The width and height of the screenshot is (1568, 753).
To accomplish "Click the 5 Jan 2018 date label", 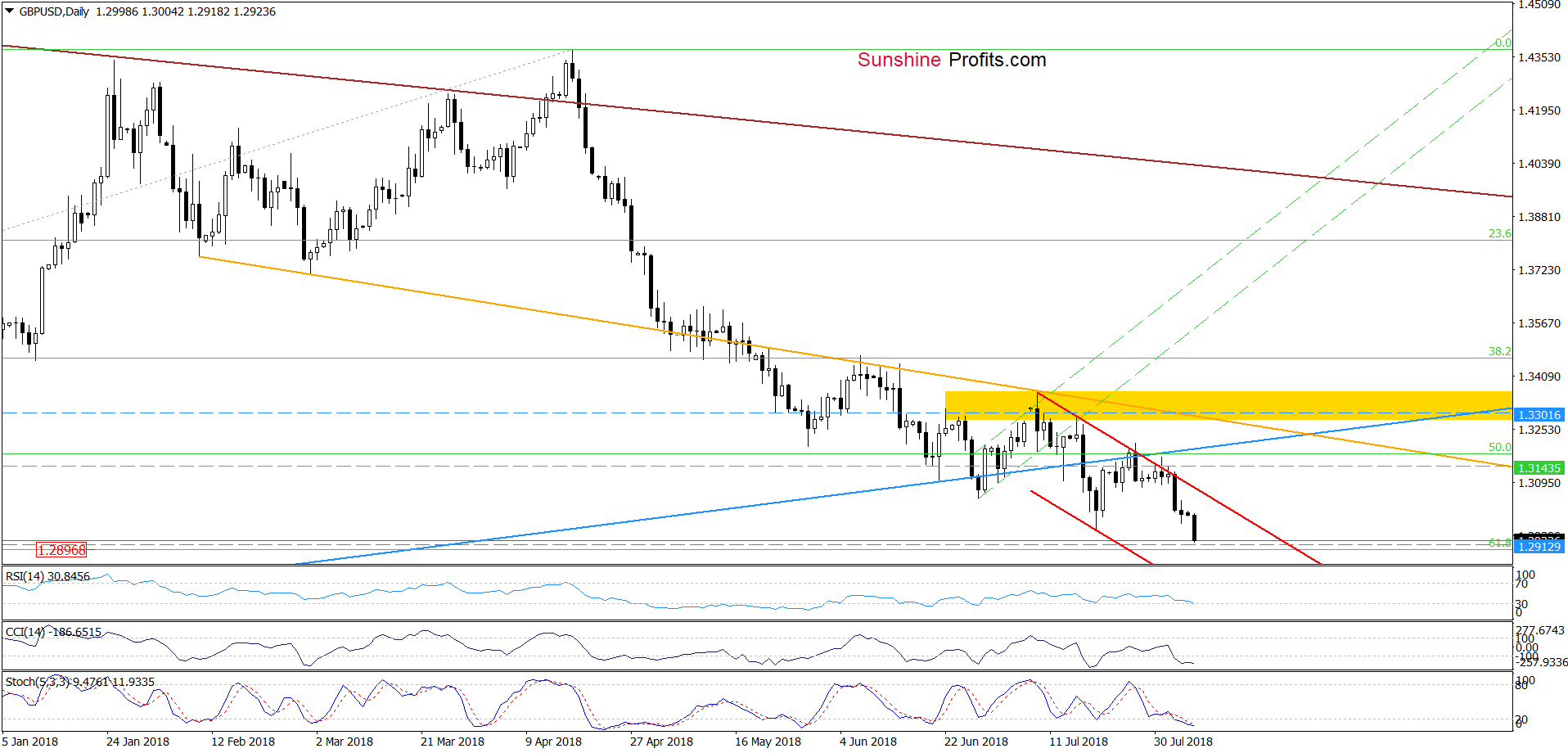I will tap(30, 742).
